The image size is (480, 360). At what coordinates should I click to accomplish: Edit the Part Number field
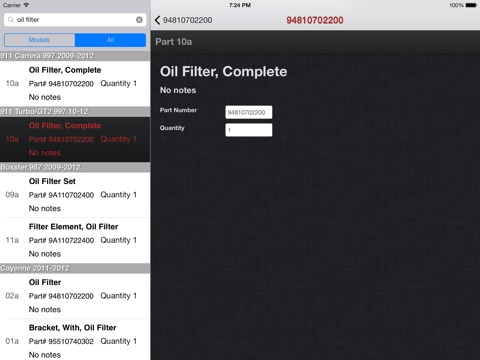click(x=249, y=112)
